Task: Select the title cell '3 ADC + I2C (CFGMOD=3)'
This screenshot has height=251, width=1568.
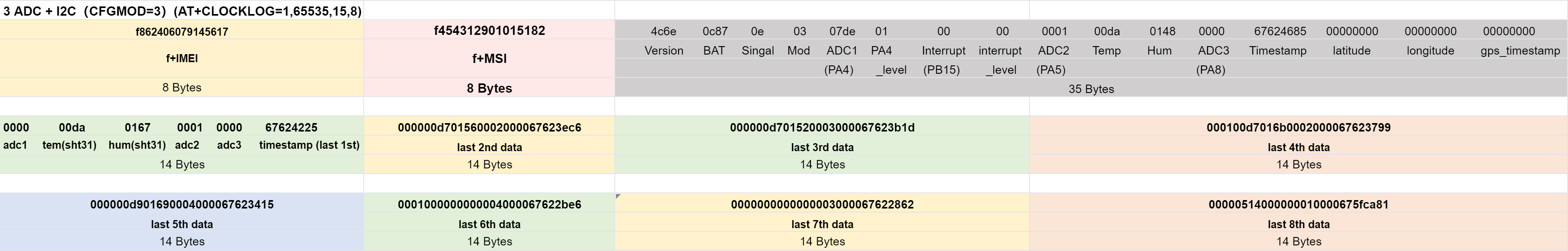Action: click(182, 11)
